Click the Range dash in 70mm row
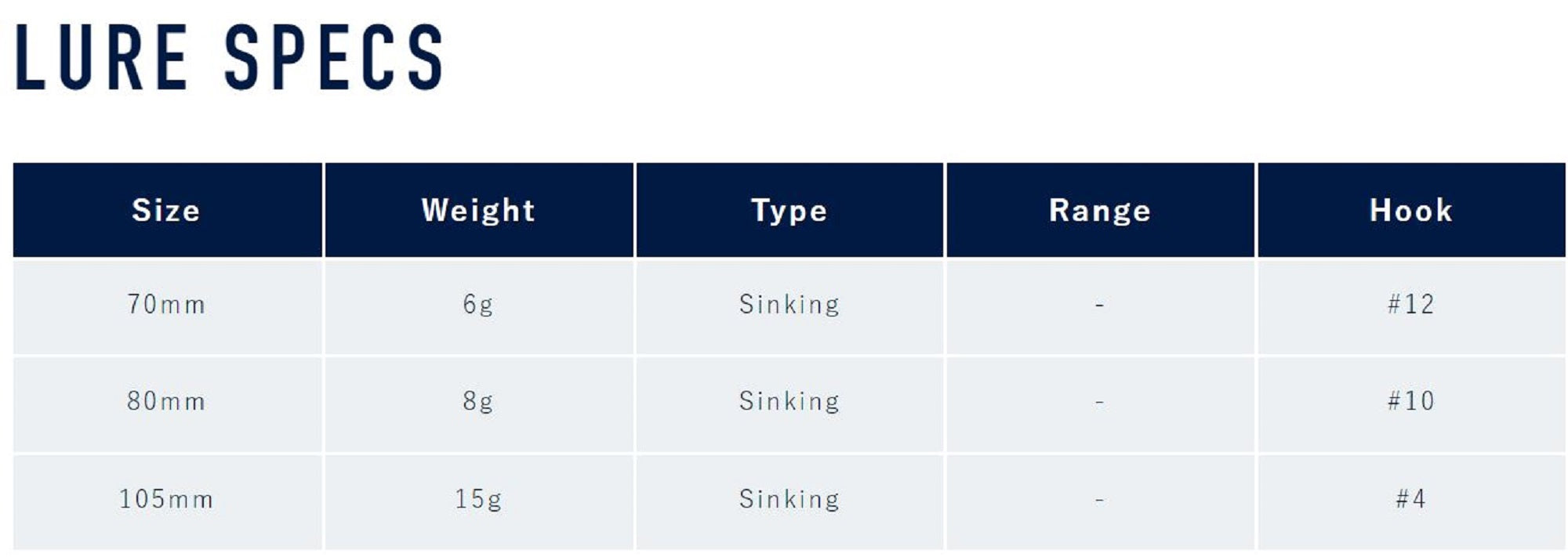Screen dimensions: 1568x557 click(1099, 304)
